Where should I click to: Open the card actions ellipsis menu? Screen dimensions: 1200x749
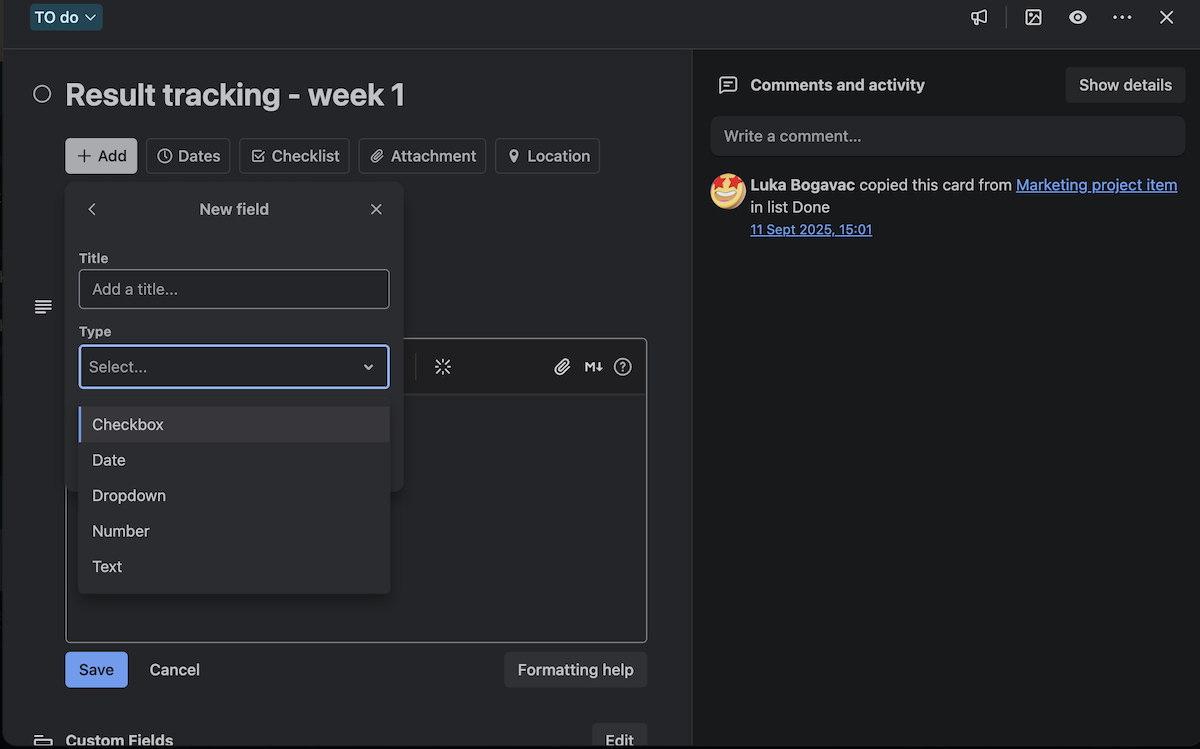click(1122, 17)
